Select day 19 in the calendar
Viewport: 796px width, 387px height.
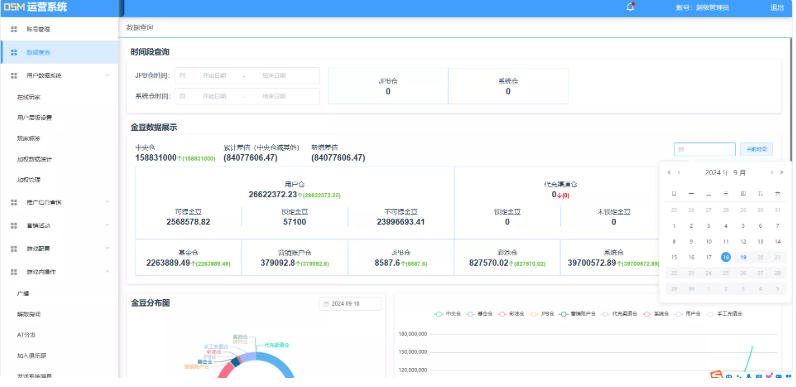(743, 257)
